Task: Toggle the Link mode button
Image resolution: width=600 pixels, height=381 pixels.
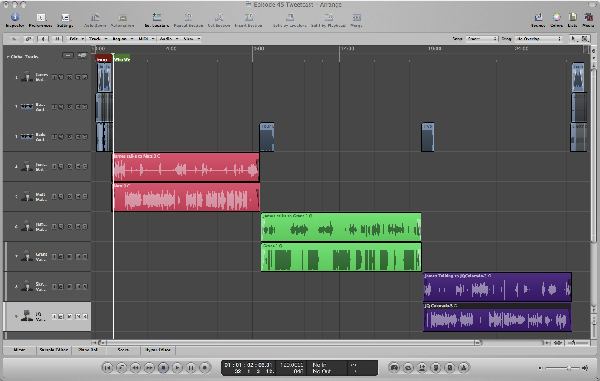Action: pos(28,39)
